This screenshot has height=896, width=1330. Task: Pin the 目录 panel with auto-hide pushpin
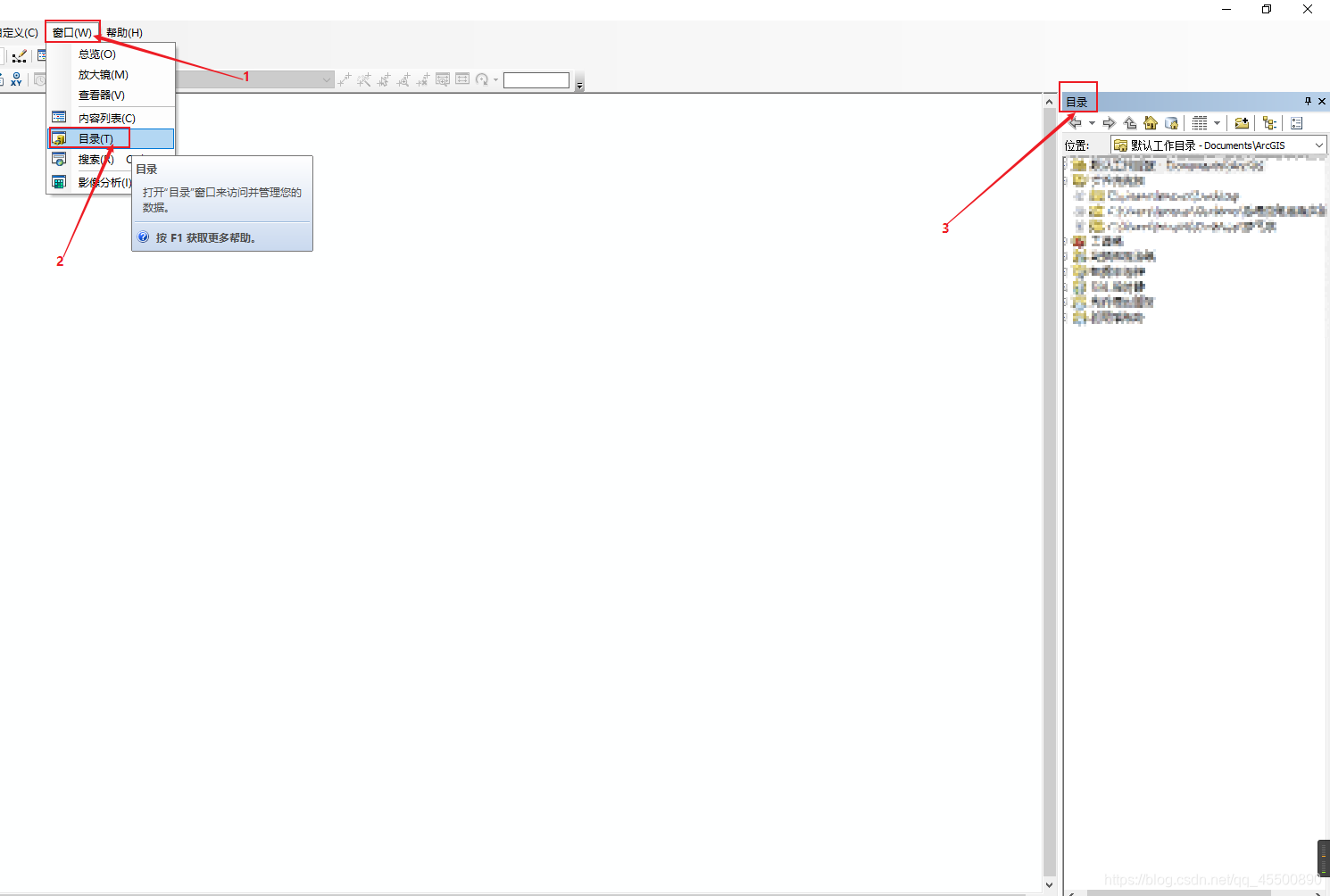click(1309, 102)
